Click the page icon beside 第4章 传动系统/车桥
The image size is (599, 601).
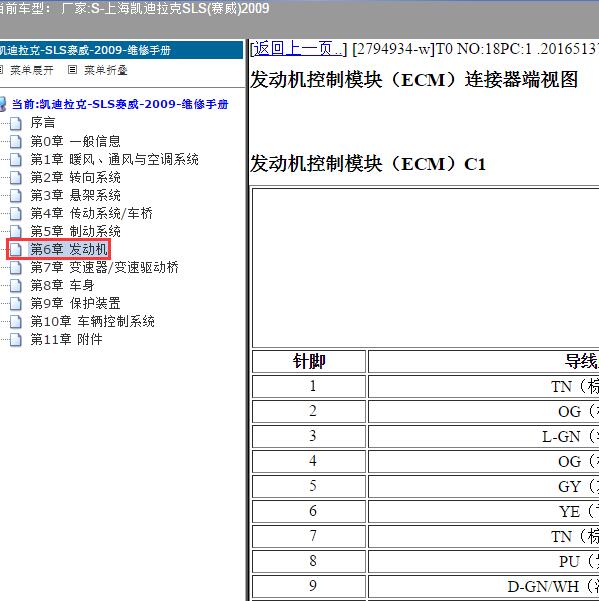click(x=16, y=213)
